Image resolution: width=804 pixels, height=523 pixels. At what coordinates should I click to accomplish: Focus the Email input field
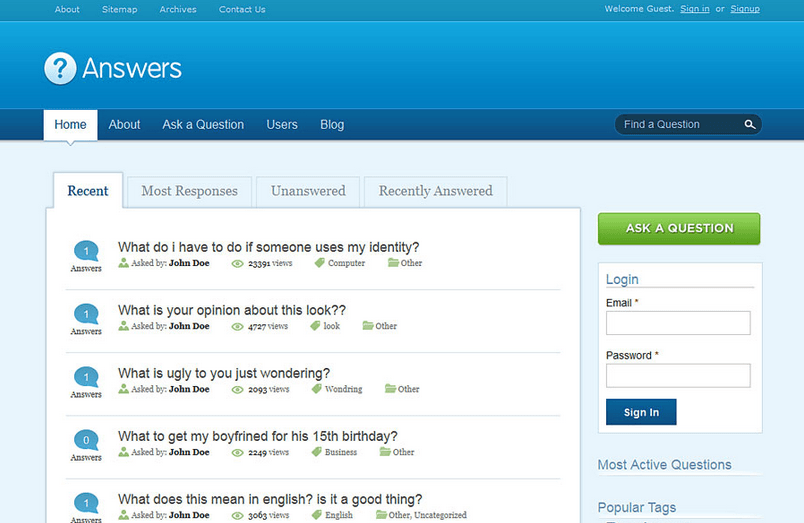coord(678,323)
